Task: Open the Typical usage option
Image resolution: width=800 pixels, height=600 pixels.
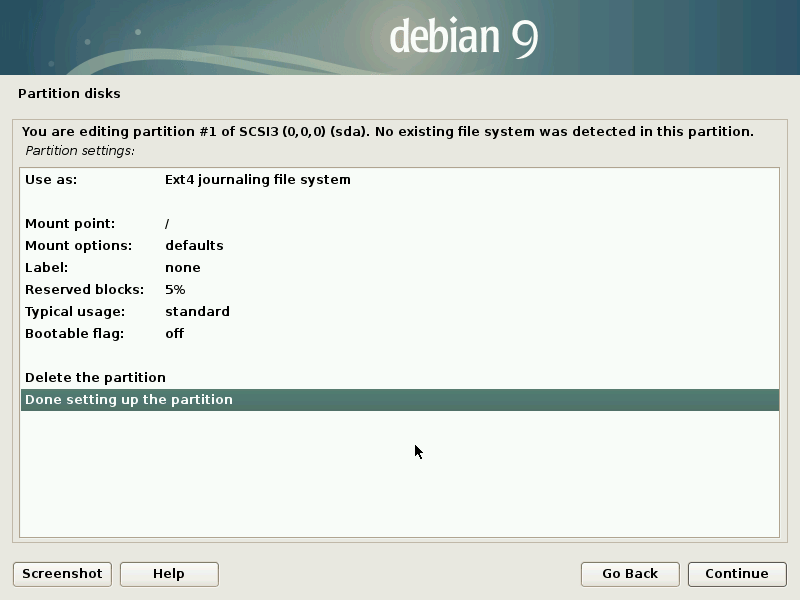Action: pos(75,312)
